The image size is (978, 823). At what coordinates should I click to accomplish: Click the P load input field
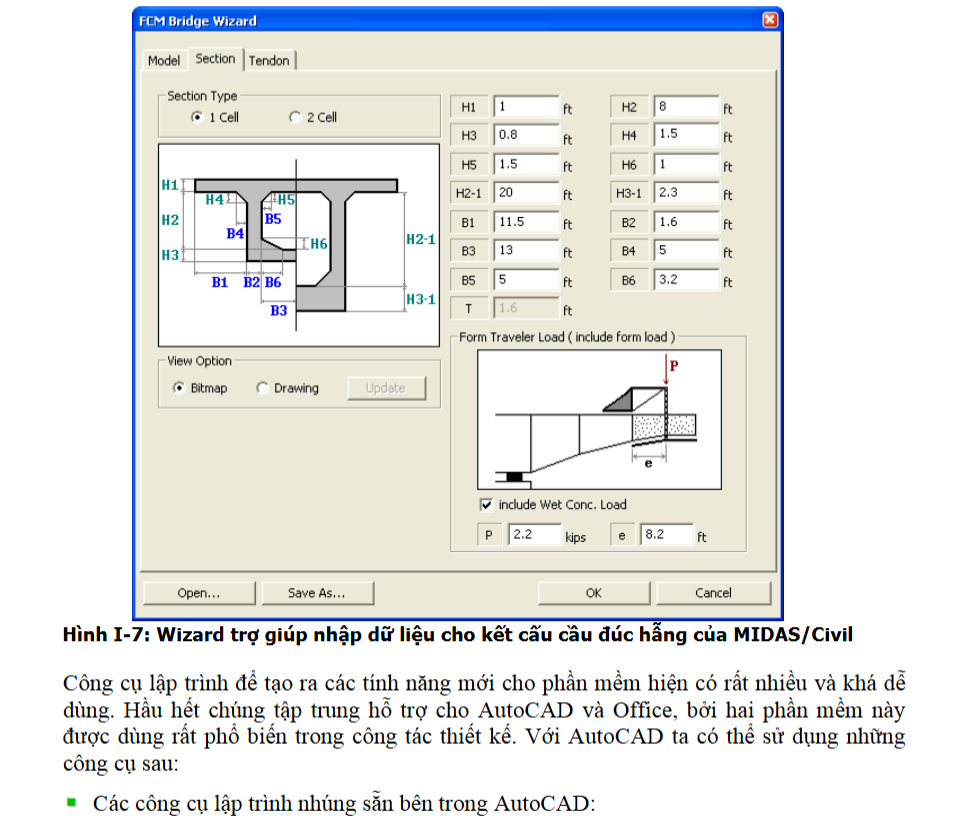[x=534, y=535]
